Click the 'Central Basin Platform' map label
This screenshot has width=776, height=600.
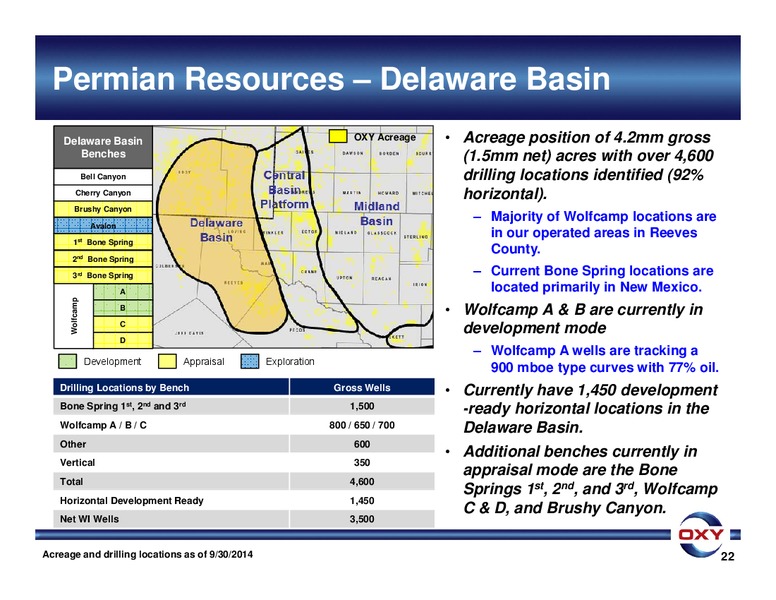coord(285,190)
